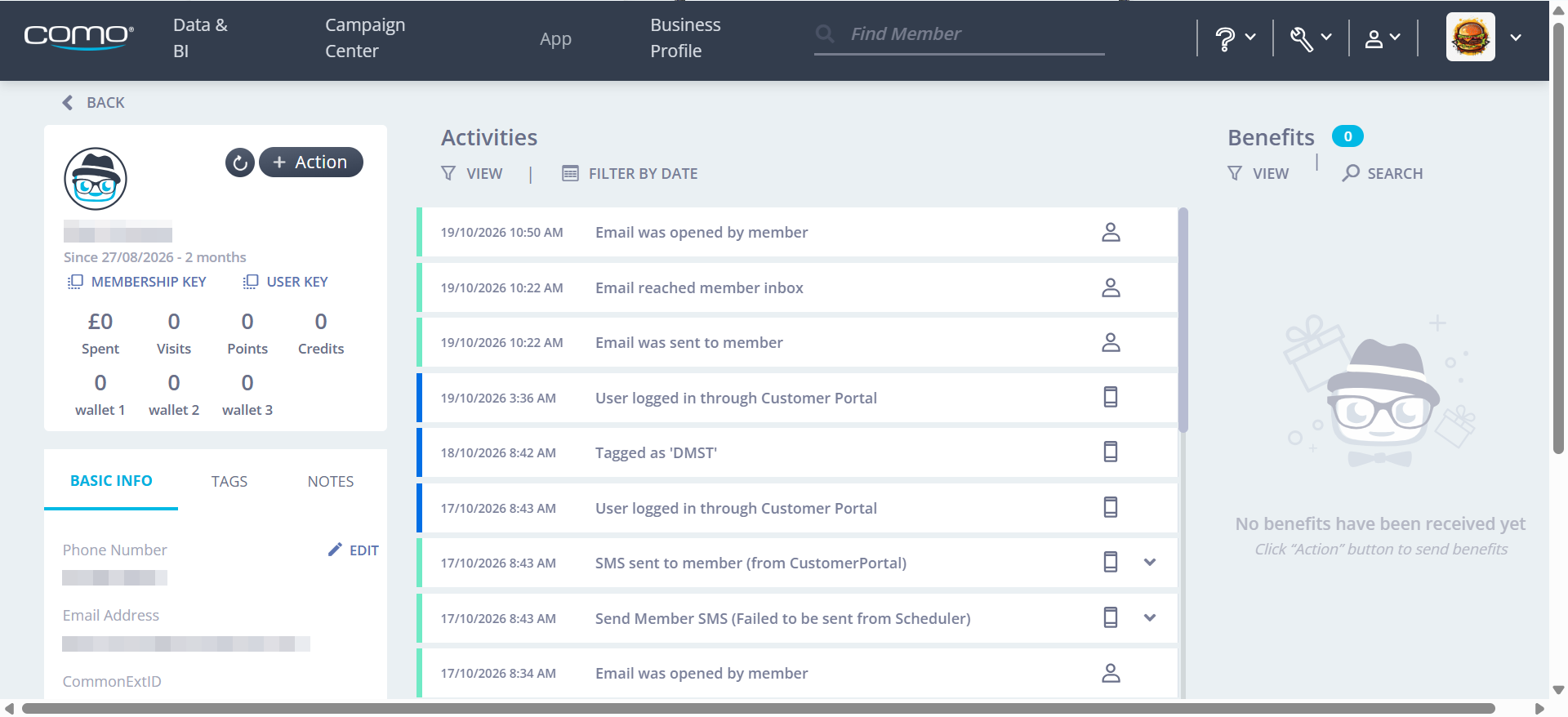
Task: Switch to the BASIC INFO tab
Action: click(x=111, y=481)
